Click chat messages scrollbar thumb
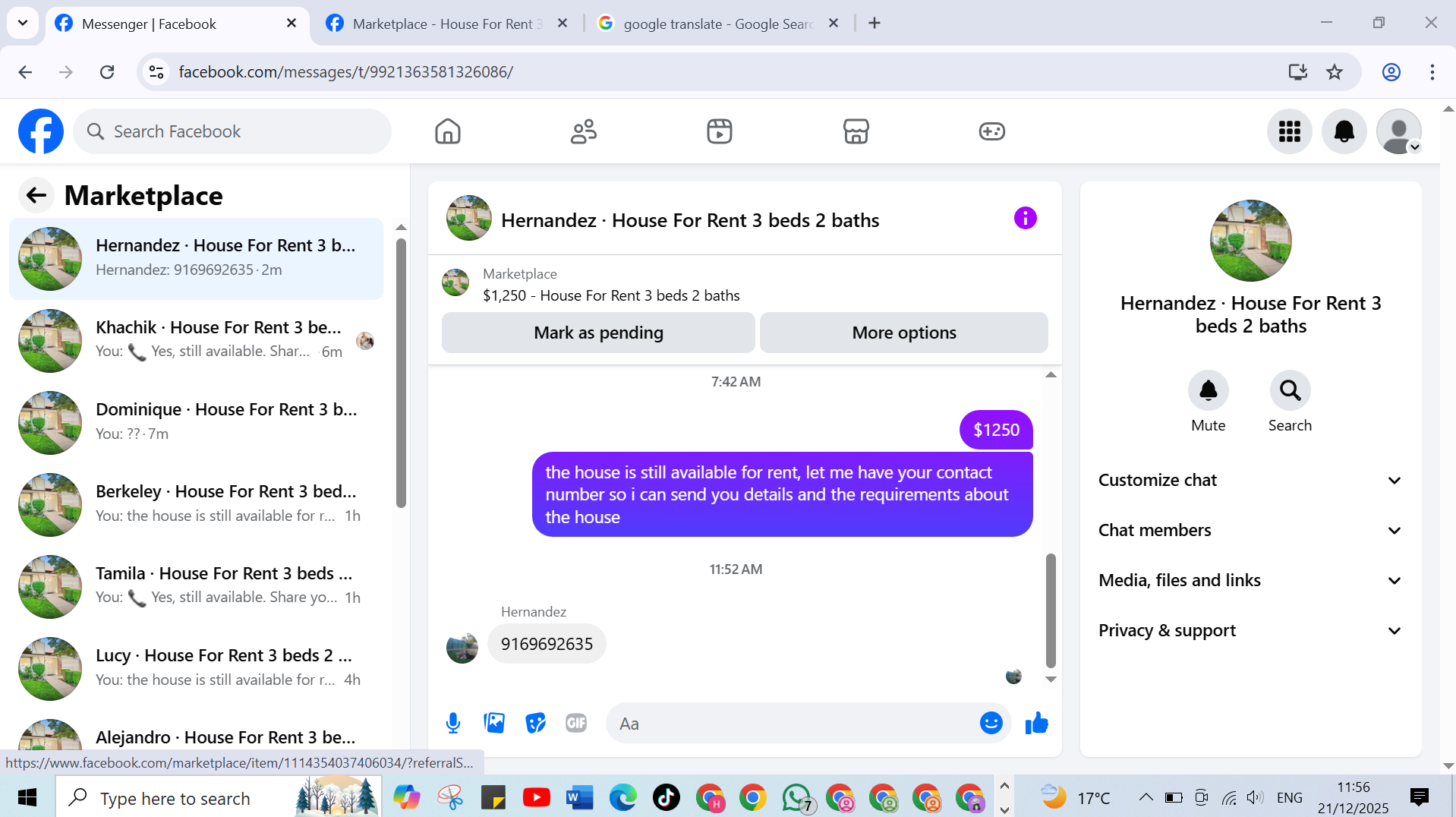 [x=1051, y=610]
